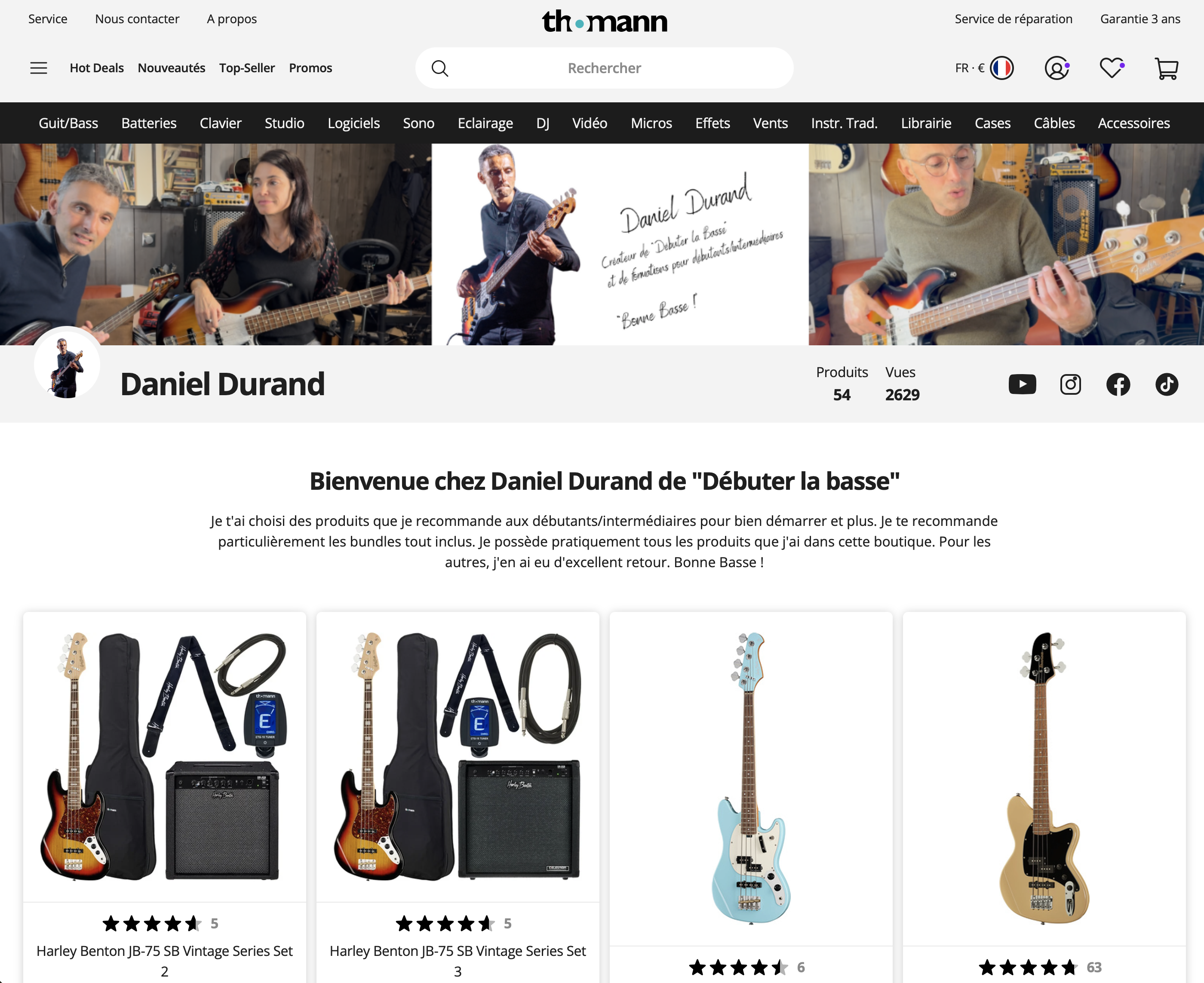Click the search magnifier icon
1204x983 pixels.
pyautogui.click(x=440, y=68)
